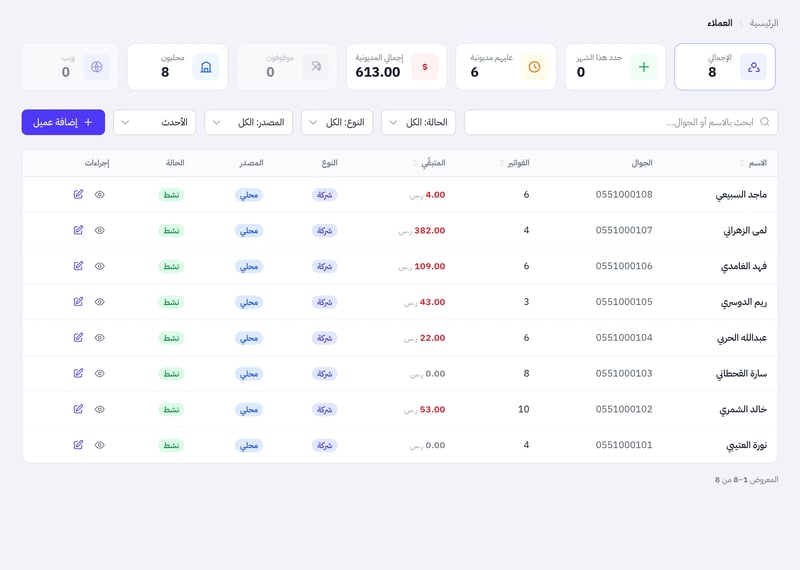Click نشط status in ماجد السبيعي row

[x=171, y=195]
